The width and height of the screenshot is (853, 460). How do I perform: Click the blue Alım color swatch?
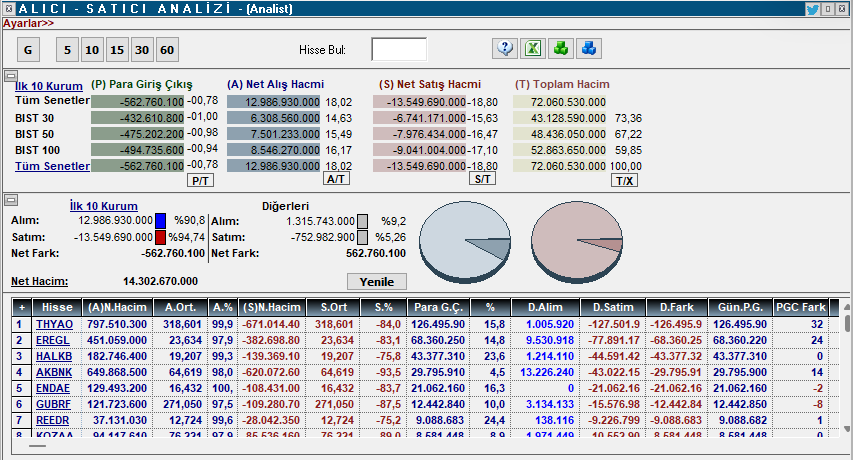coord(160,221)
